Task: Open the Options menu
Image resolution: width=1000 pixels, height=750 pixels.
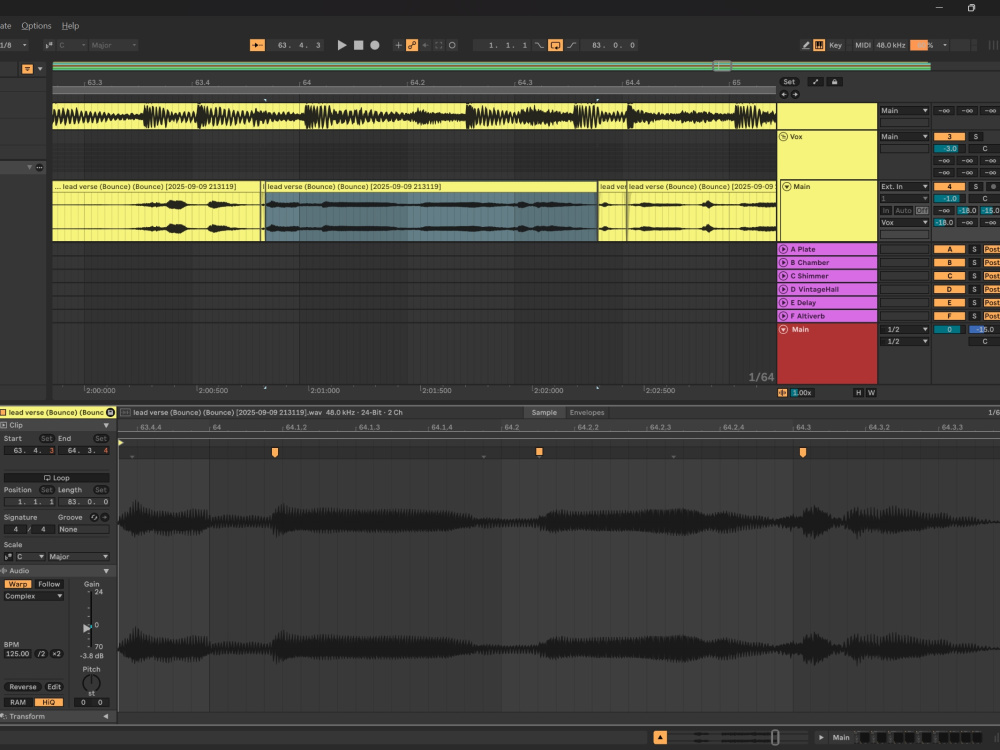Action: pos(36,26)
